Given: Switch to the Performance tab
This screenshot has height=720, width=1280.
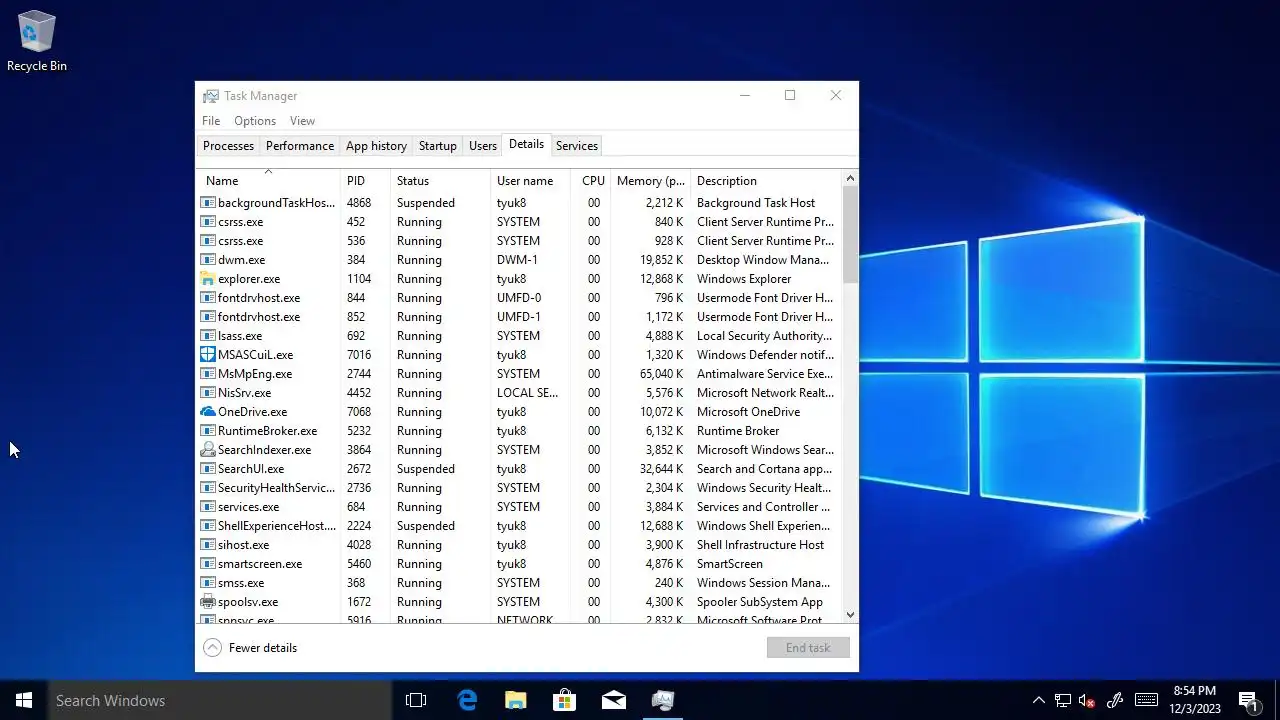Looking at the screenshot, I should coord(300,146).
